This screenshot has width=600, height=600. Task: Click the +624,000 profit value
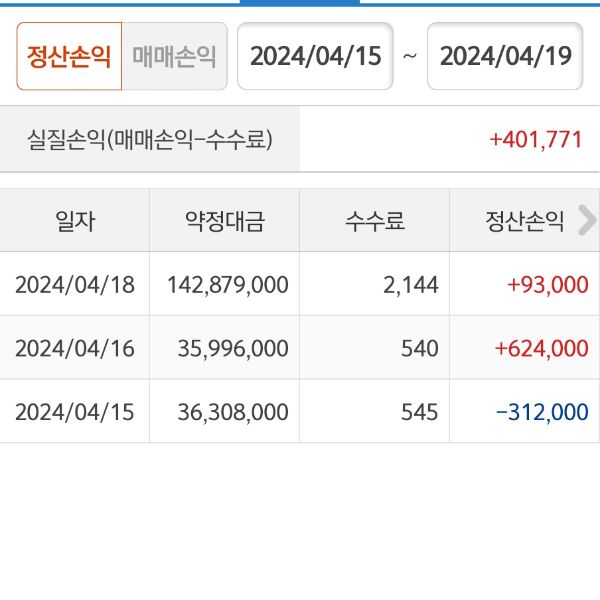coord(541,348)
